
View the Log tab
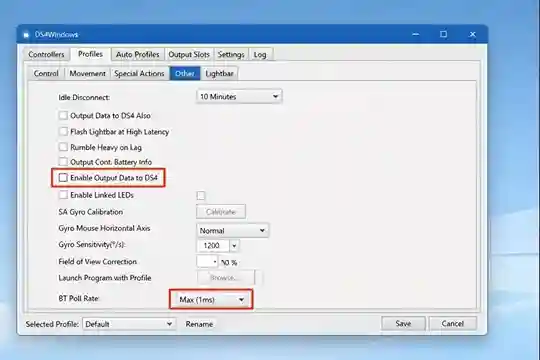pos(260,54)
